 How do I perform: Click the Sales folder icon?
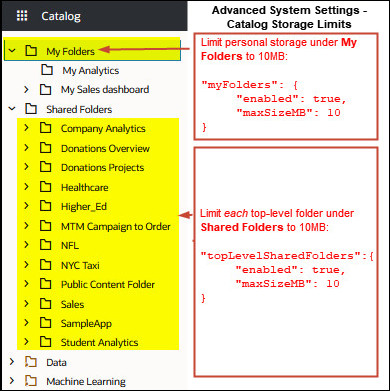[x=45, y=304]
